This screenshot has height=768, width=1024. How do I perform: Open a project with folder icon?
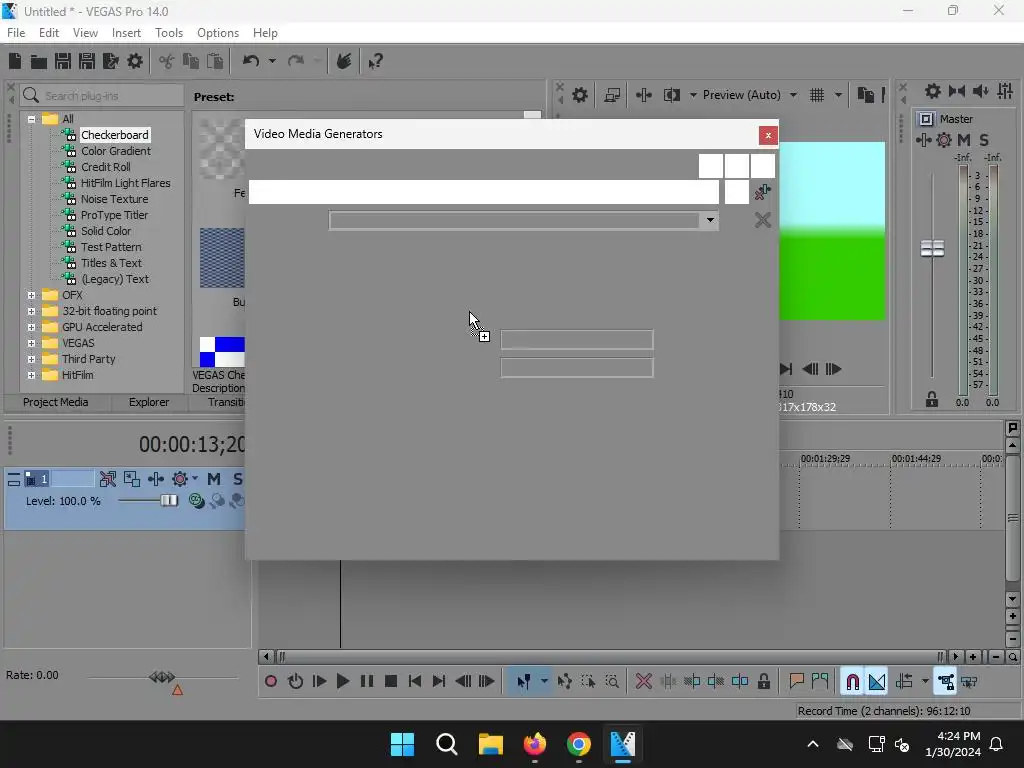tap(39, 61)
